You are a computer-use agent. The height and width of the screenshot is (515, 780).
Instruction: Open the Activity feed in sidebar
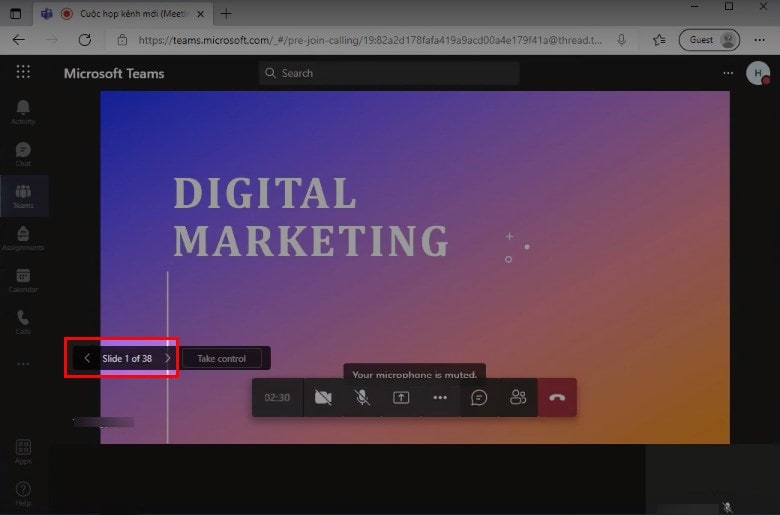pyautogui.click(x=23, y=112)
